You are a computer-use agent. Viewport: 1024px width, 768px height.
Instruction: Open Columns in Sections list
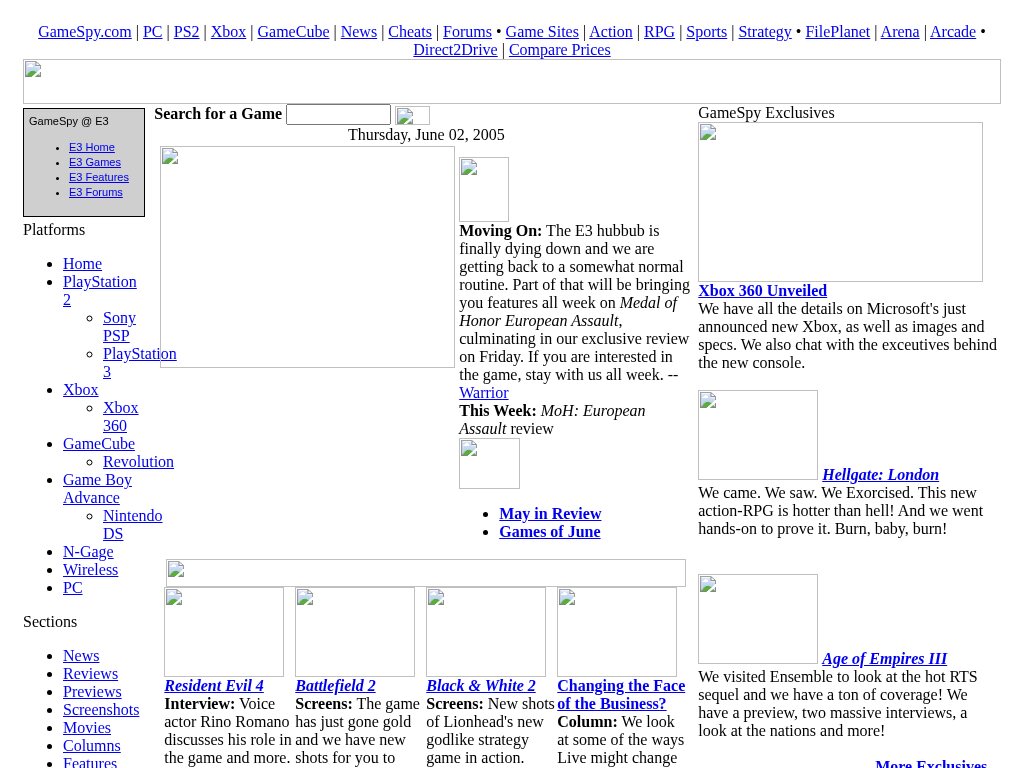click(x=91, y=746)
